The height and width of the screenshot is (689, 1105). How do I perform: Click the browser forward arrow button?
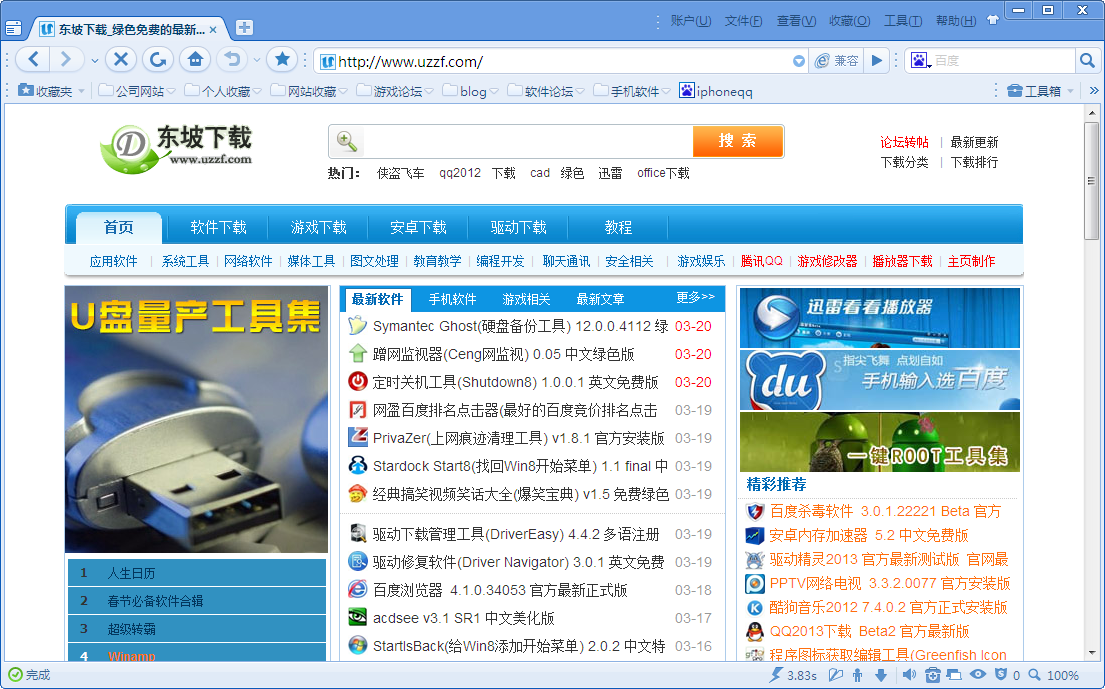(x=66, y=60)
